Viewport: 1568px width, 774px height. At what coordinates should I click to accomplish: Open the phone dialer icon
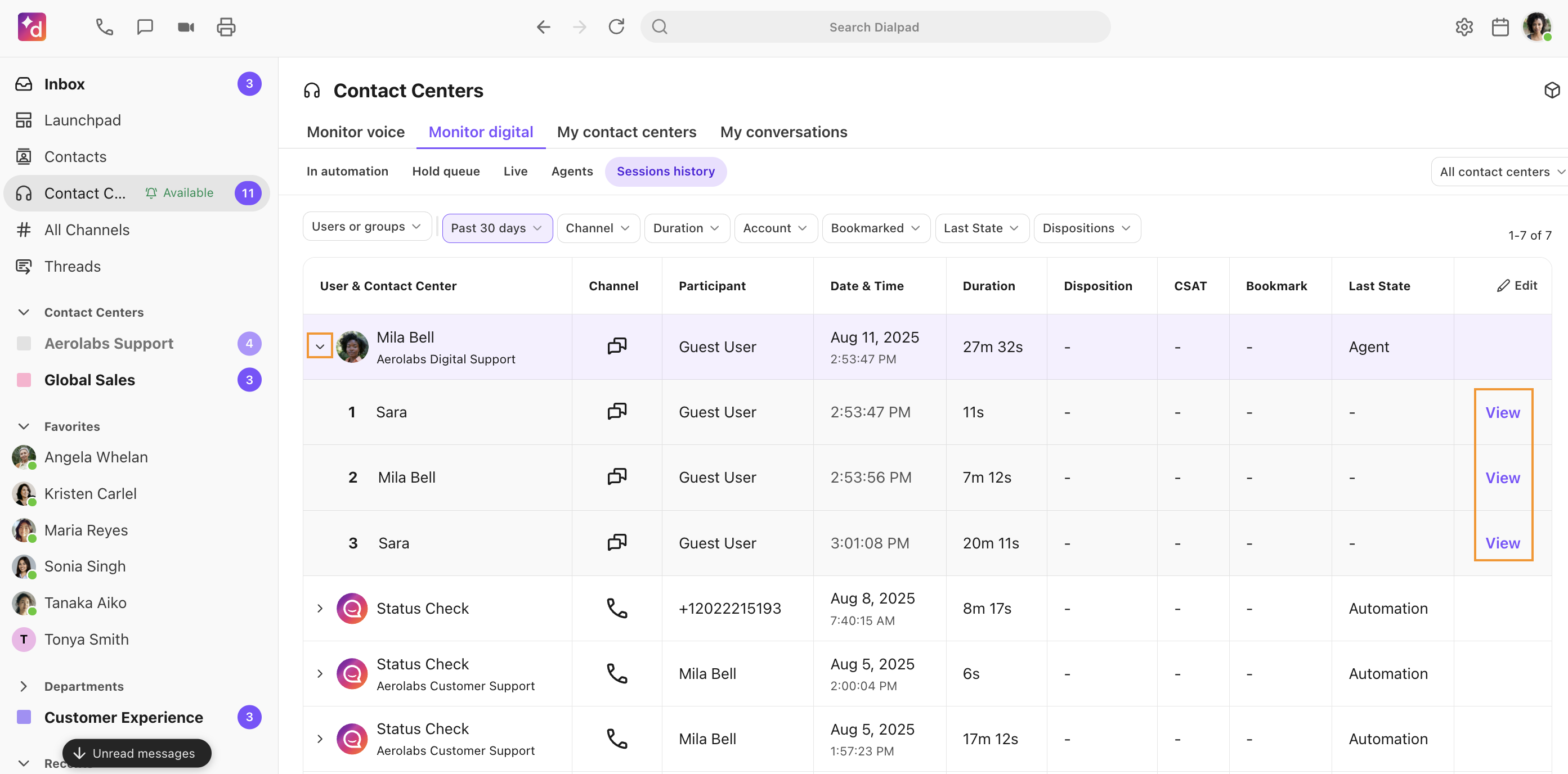click(x=104, y=27)
